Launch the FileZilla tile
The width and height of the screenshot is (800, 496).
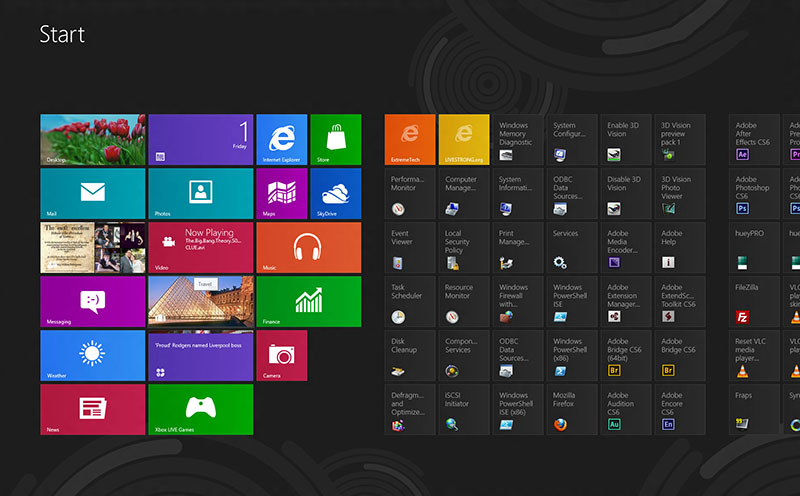[754, 302]
